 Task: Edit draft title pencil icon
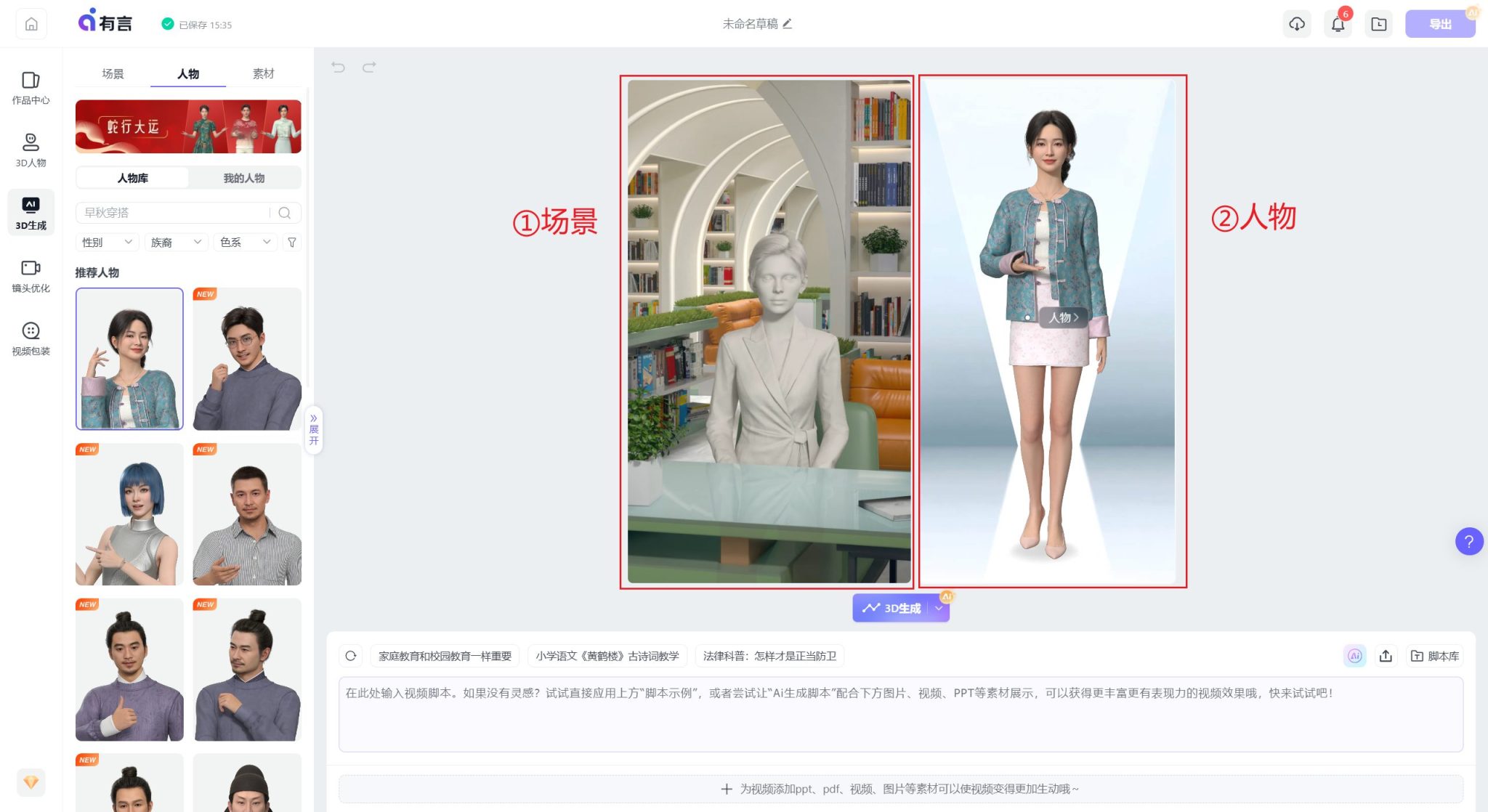coord(788,23)
